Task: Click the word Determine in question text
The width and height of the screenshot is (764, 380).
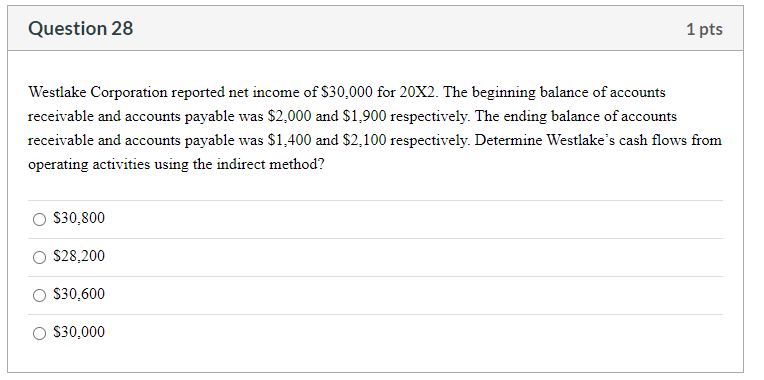Action: pos(509,141)
